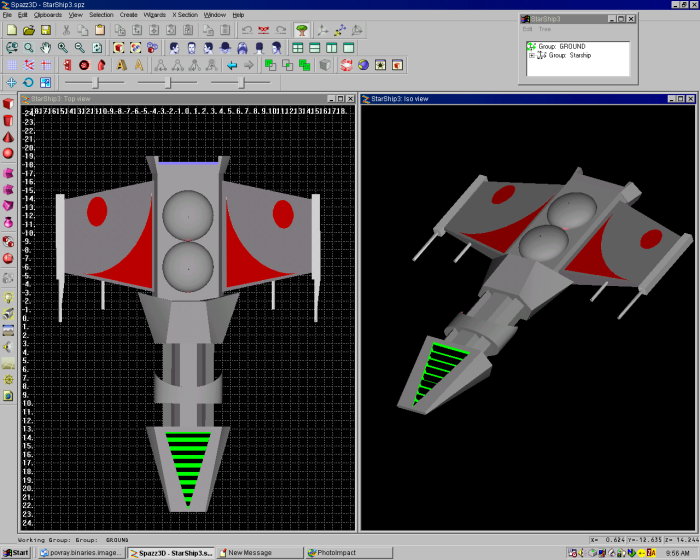Click the magnifier zoom tool
This screenshot has height=560, width=700.
click(28, 47)
